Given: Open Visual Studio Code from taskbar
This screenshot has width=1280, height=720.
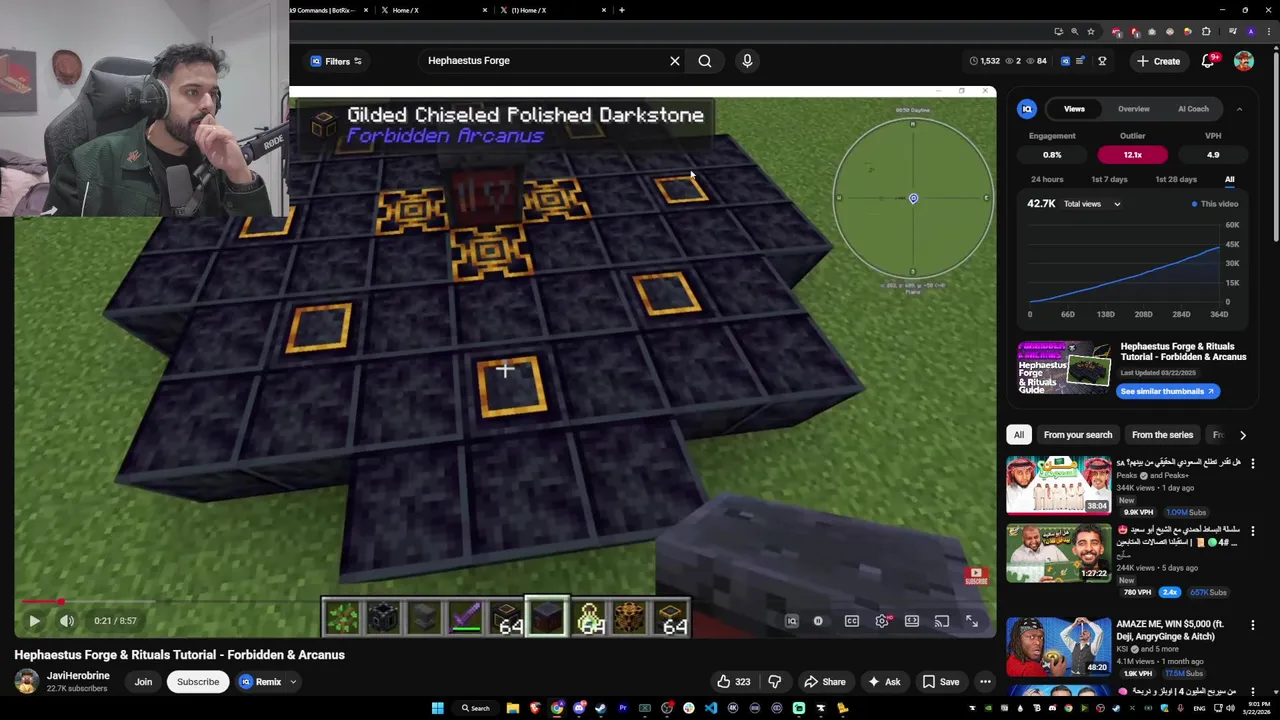Looking at the screenshot, I should point(710,708).
